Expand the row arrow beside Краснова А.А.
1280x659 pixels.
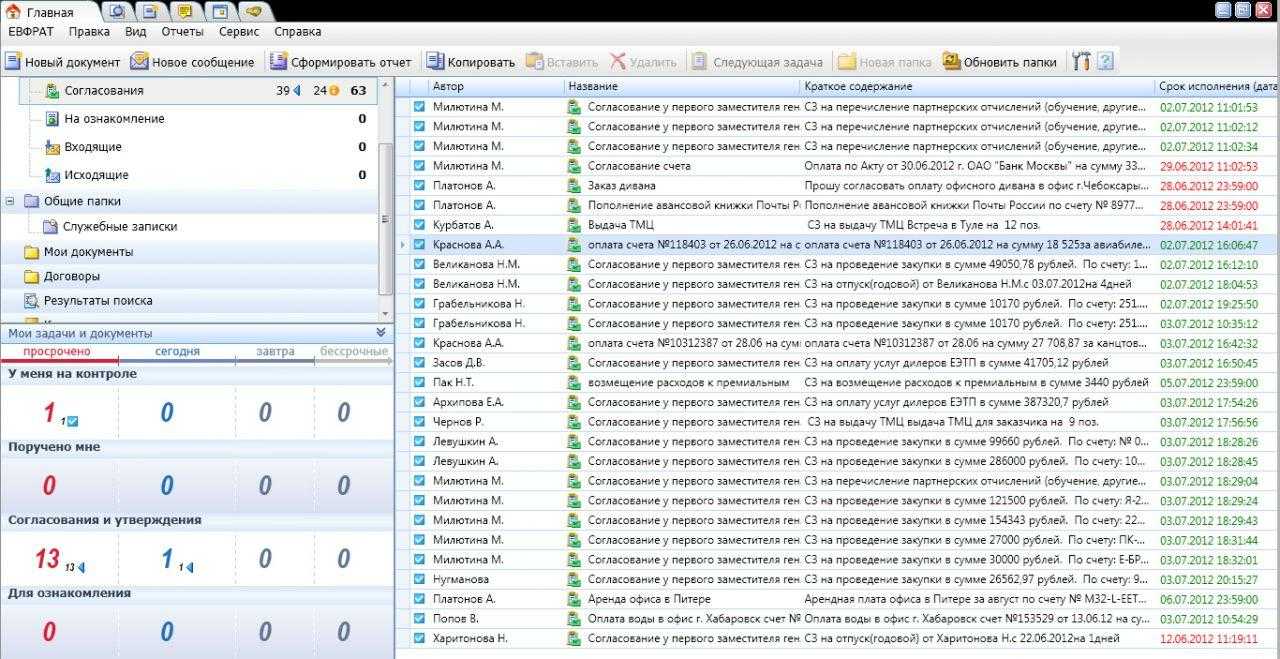pyautogui.click(x=403, y=245)
